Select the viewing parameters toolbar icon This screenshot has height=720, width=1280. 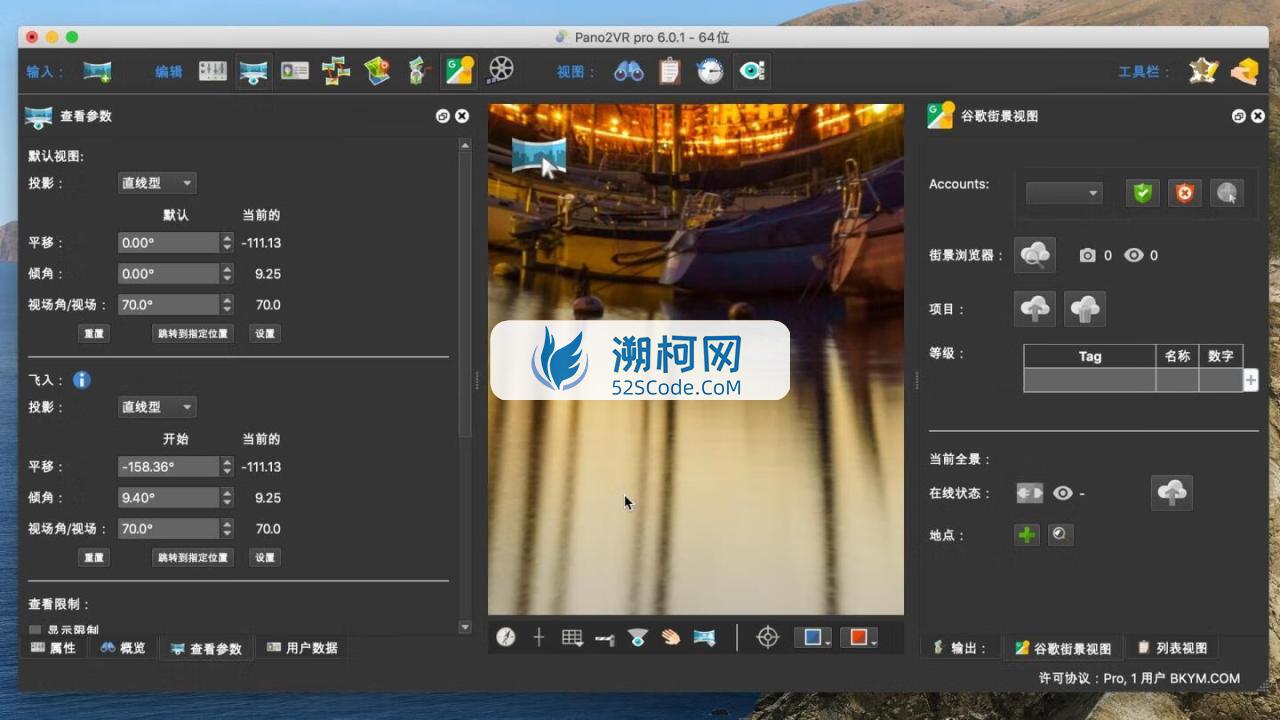(253, 71)
